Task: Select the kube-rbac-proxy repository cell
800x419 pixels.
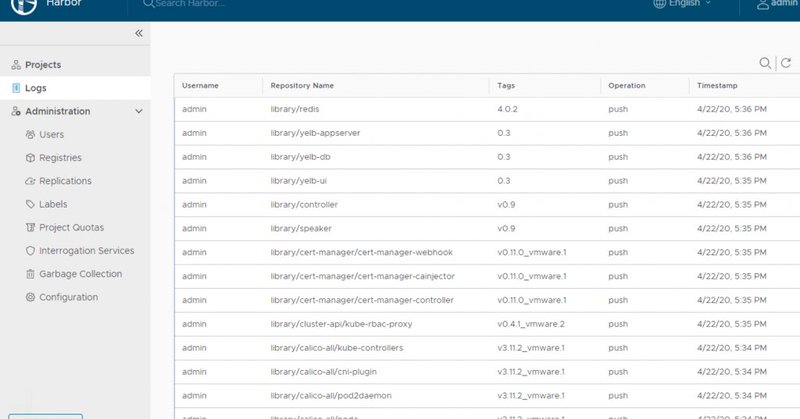Action: [341, 324]
